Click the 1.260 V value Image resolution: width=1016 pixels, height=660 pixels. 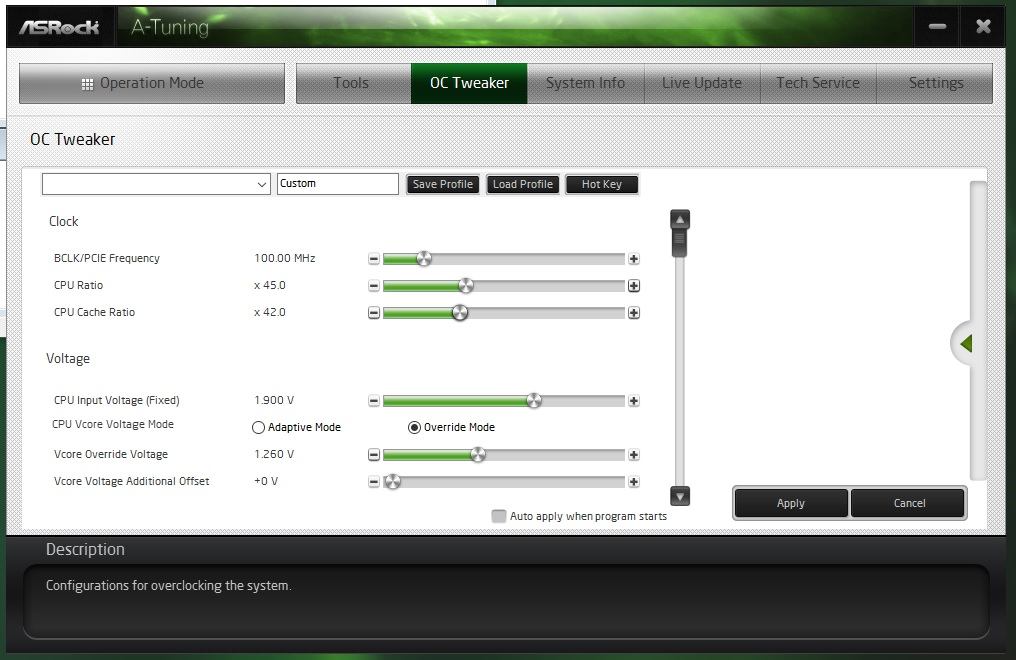(274, 454)
